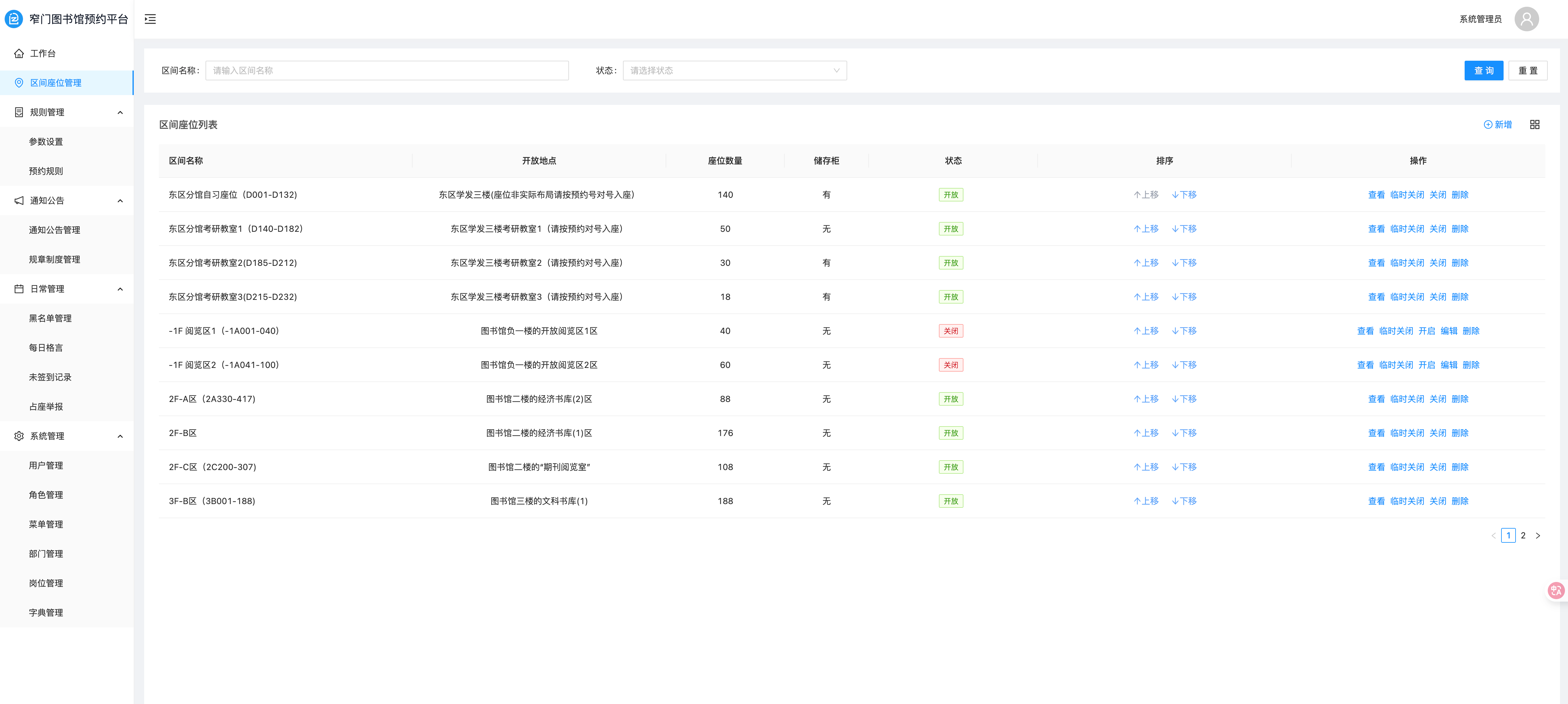Go to the next page arrow
This screenshot has width=1568, height=704.
[x=1538, y=535]
